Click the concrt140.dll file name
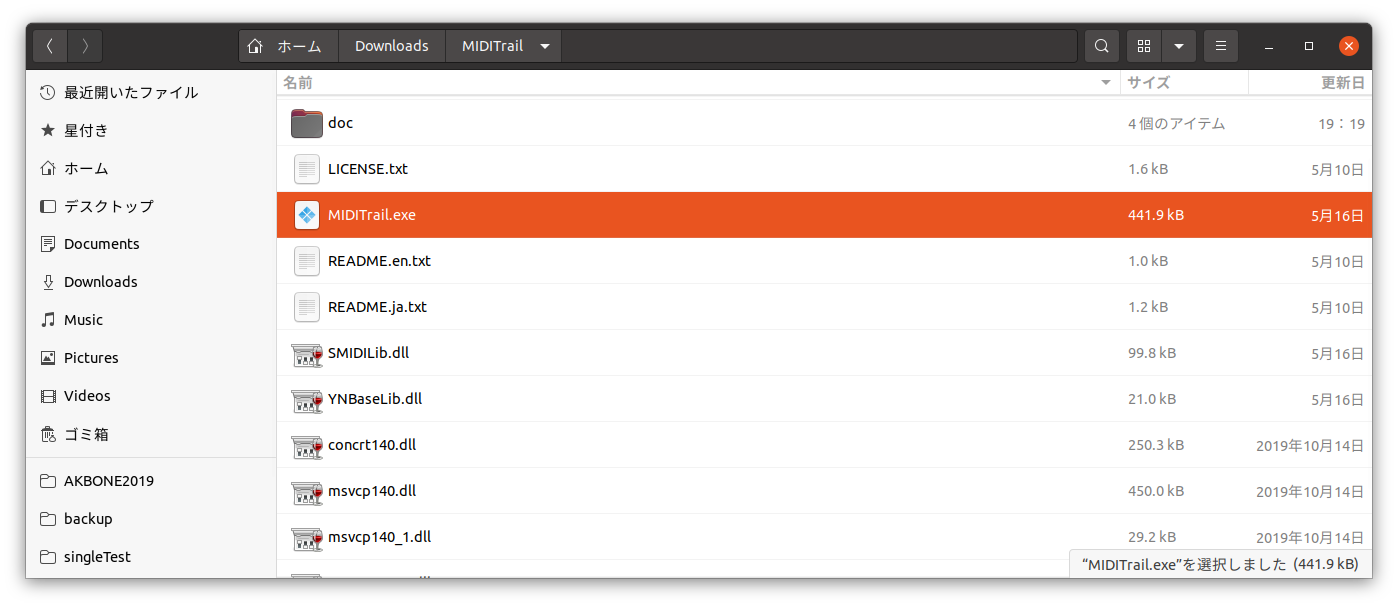 point(372,445)
